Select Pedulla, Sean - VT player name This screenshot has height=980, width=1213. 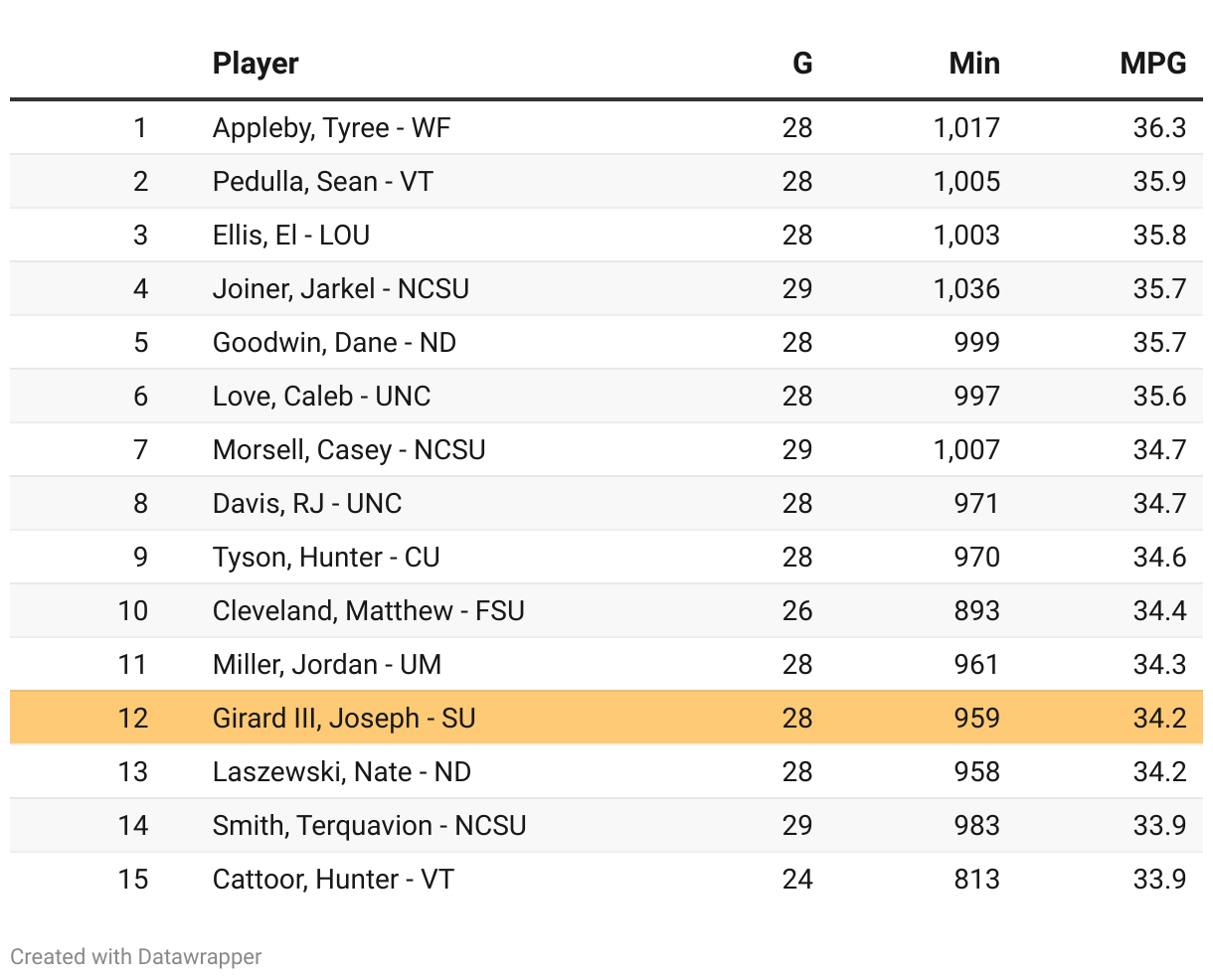point(322,182)
